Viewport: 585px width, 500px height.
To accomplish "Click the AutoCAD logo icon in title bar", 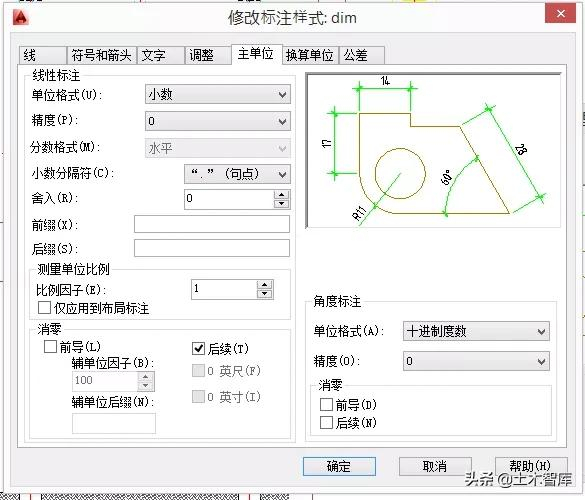I will click(x=21, y=17).
